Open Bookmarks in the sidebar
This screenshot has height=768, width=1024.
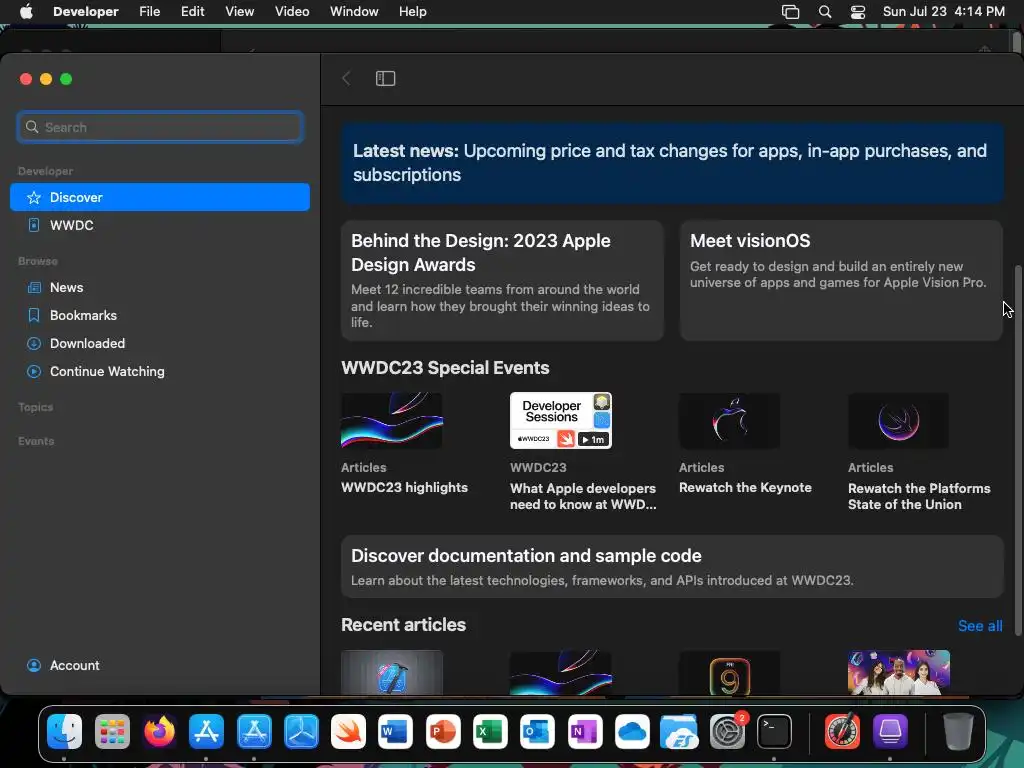(x=160, y=315)
